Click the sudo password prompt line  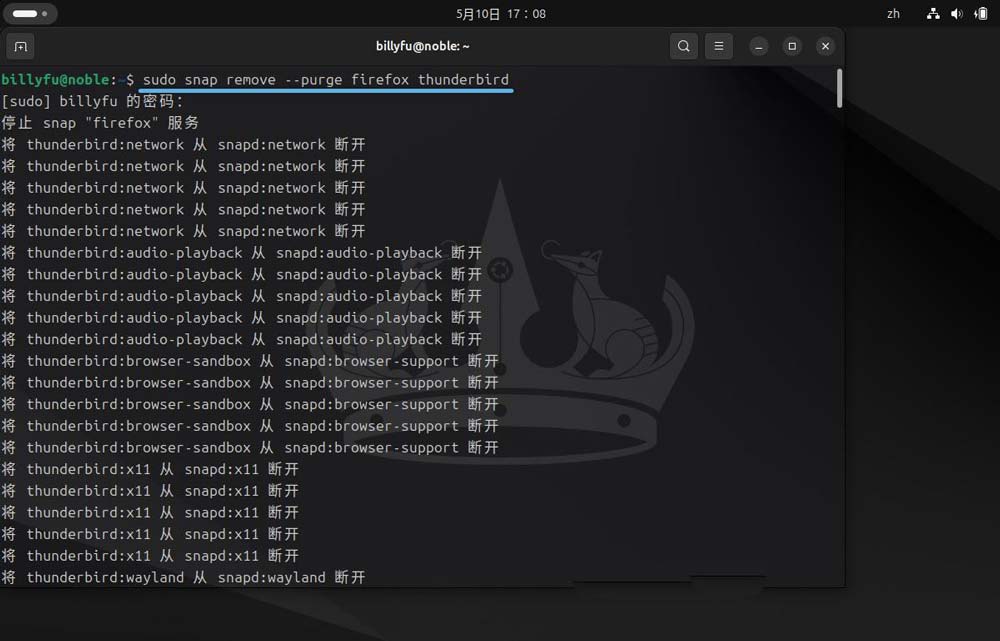(x=93, y=101)
